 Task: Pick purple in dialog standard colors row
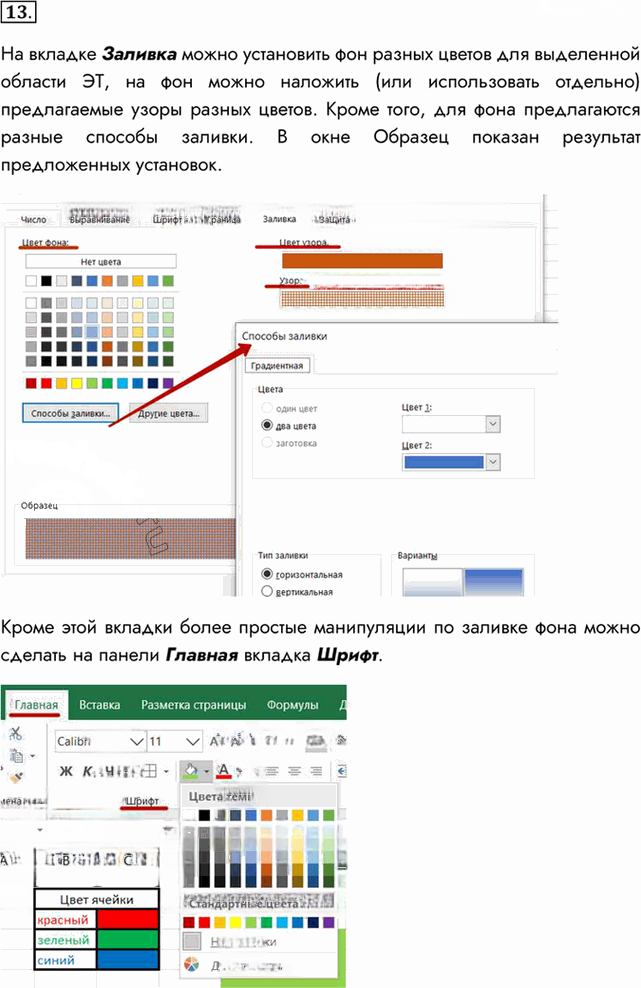click(x=168, y=383)
